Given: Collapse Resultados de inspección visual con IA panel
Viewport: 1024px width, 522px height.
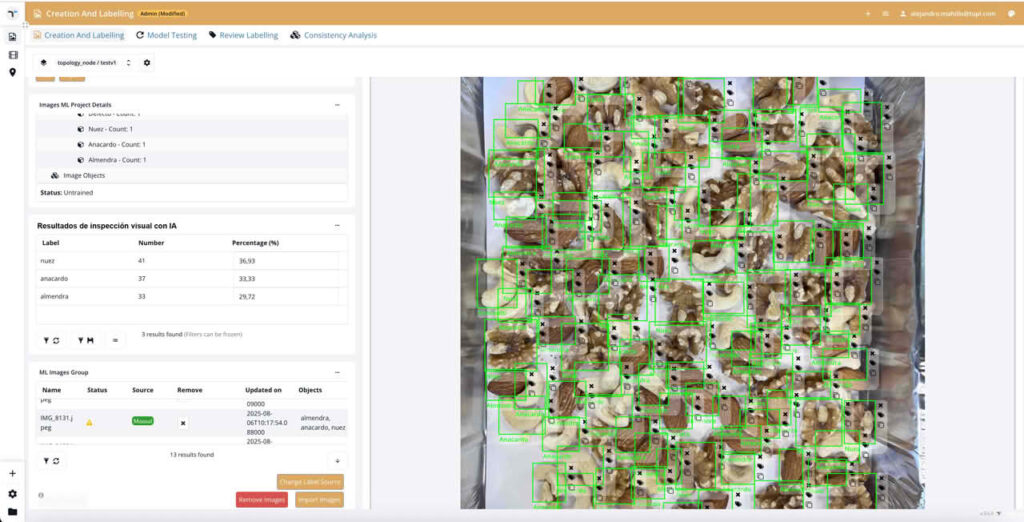Looking at the screenshot, I should pyautogui.click(x=337, y=226).
